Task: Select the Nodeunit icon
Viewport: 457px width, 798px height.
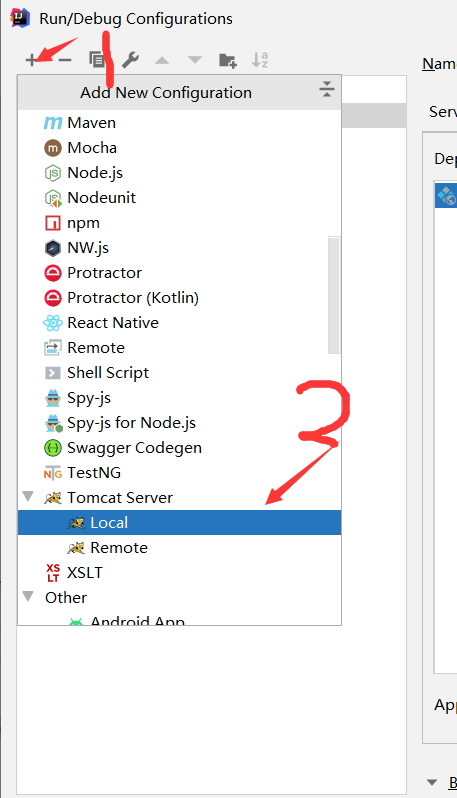Action: point(52,198)
